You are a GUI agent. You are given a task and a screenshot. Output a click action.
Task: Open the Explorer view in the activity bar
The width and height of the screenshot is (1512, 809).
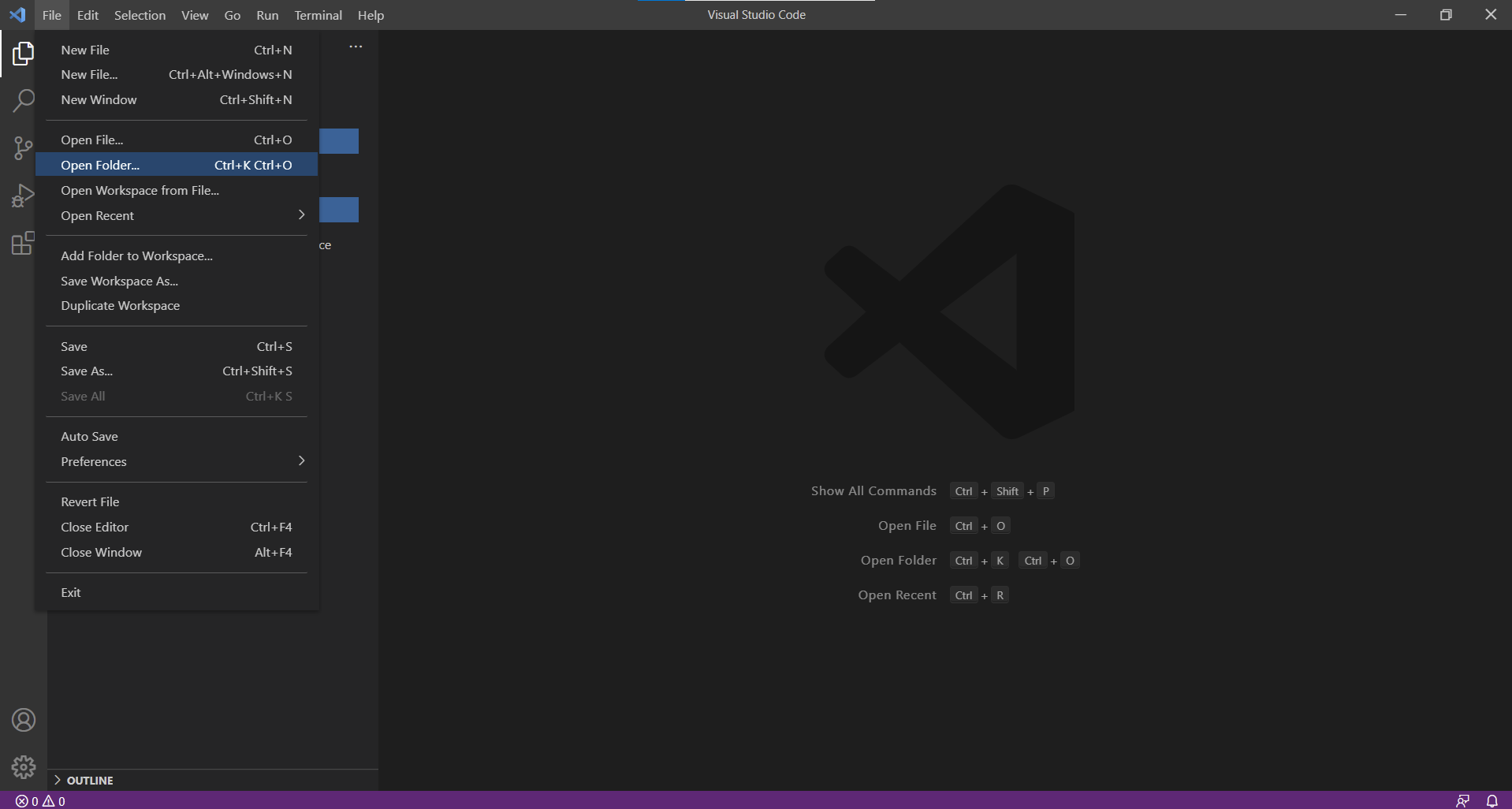click(24, 54)
